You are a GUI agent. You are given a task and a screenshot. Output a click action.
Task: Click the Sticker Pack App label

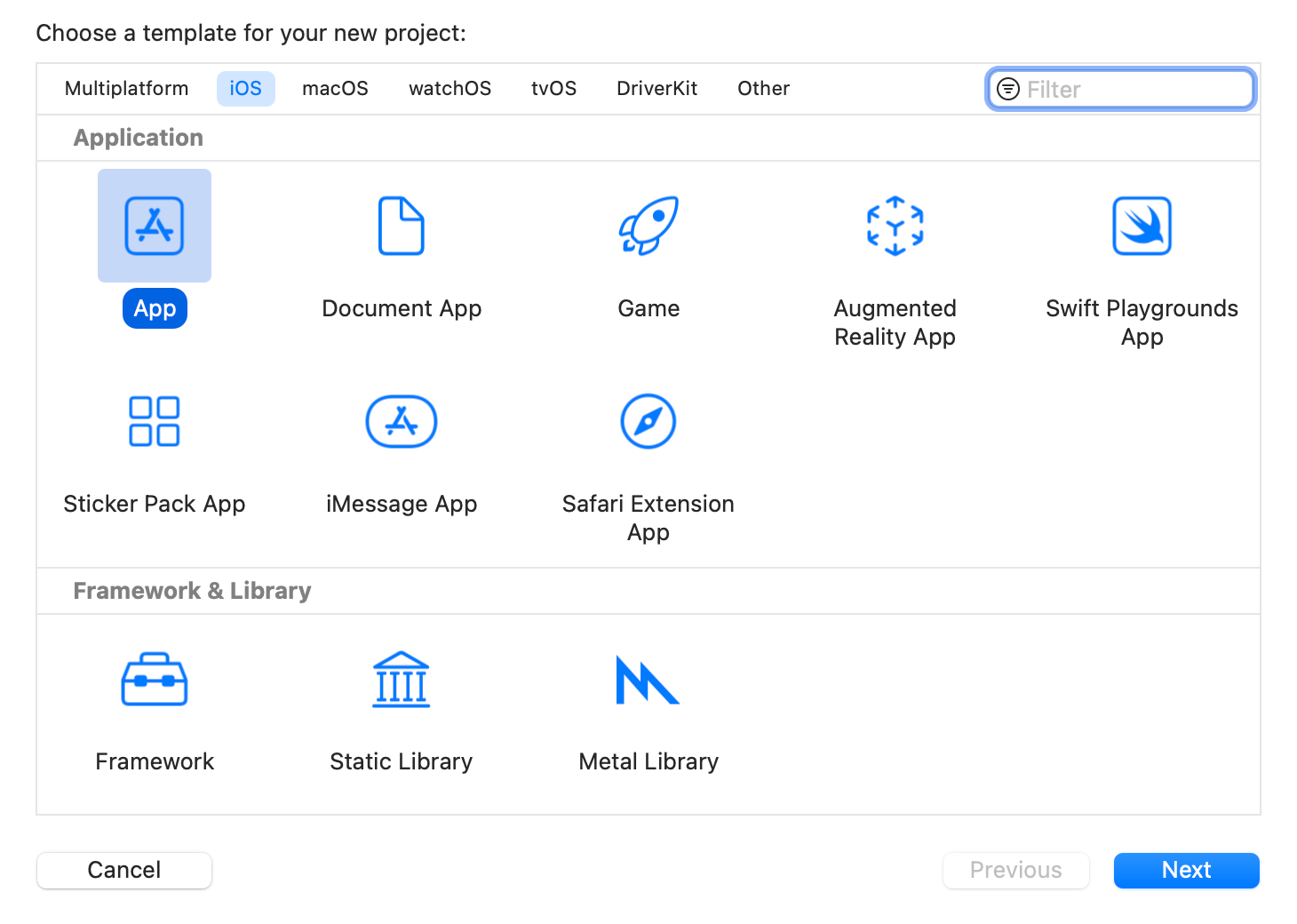[x=155, y=504]
